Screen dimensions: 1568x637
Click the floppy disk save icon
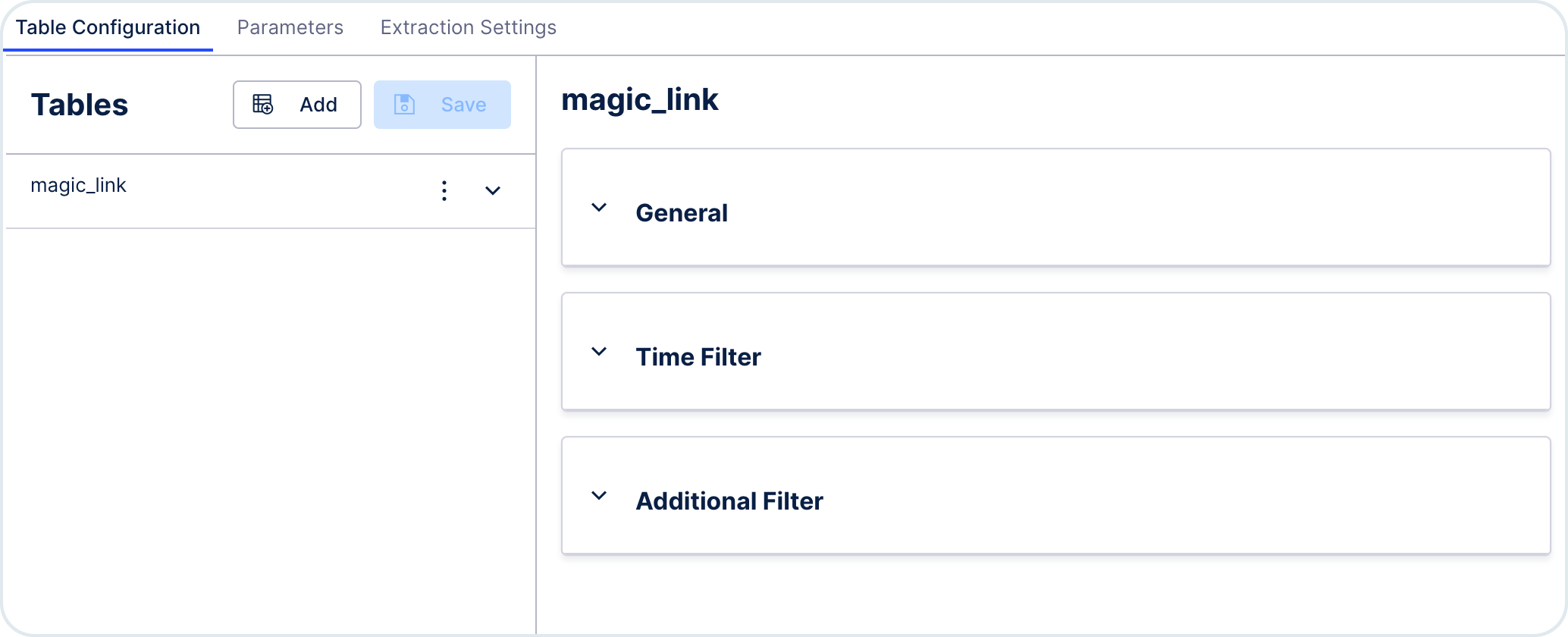(x=404, y=105)
